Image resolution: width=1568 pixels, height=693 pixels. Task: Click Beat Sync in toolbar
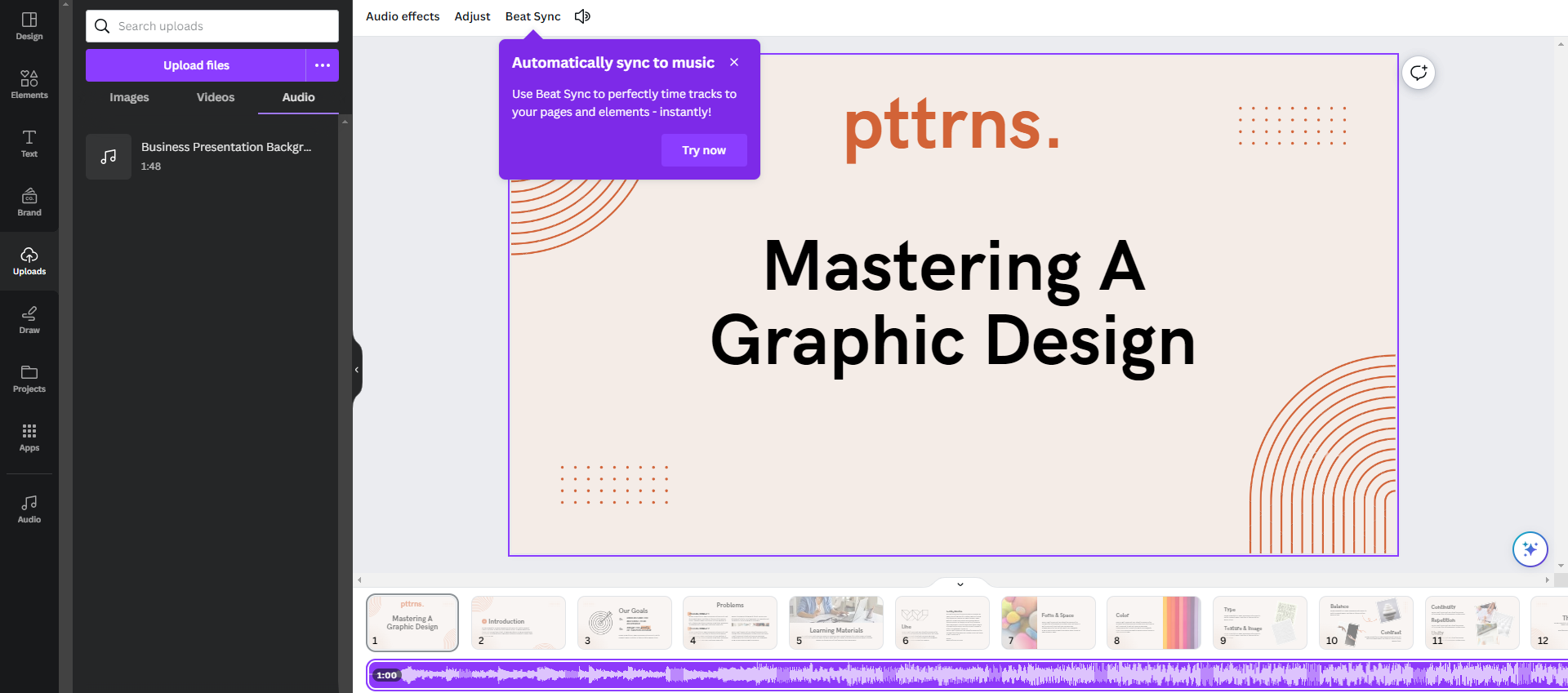coord(532,16)
